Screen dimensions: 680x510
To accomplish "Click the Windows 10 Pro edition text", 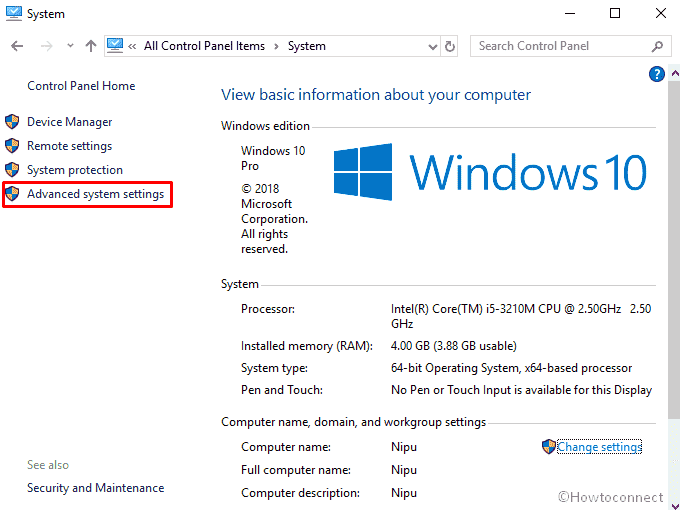I will 273,158.
